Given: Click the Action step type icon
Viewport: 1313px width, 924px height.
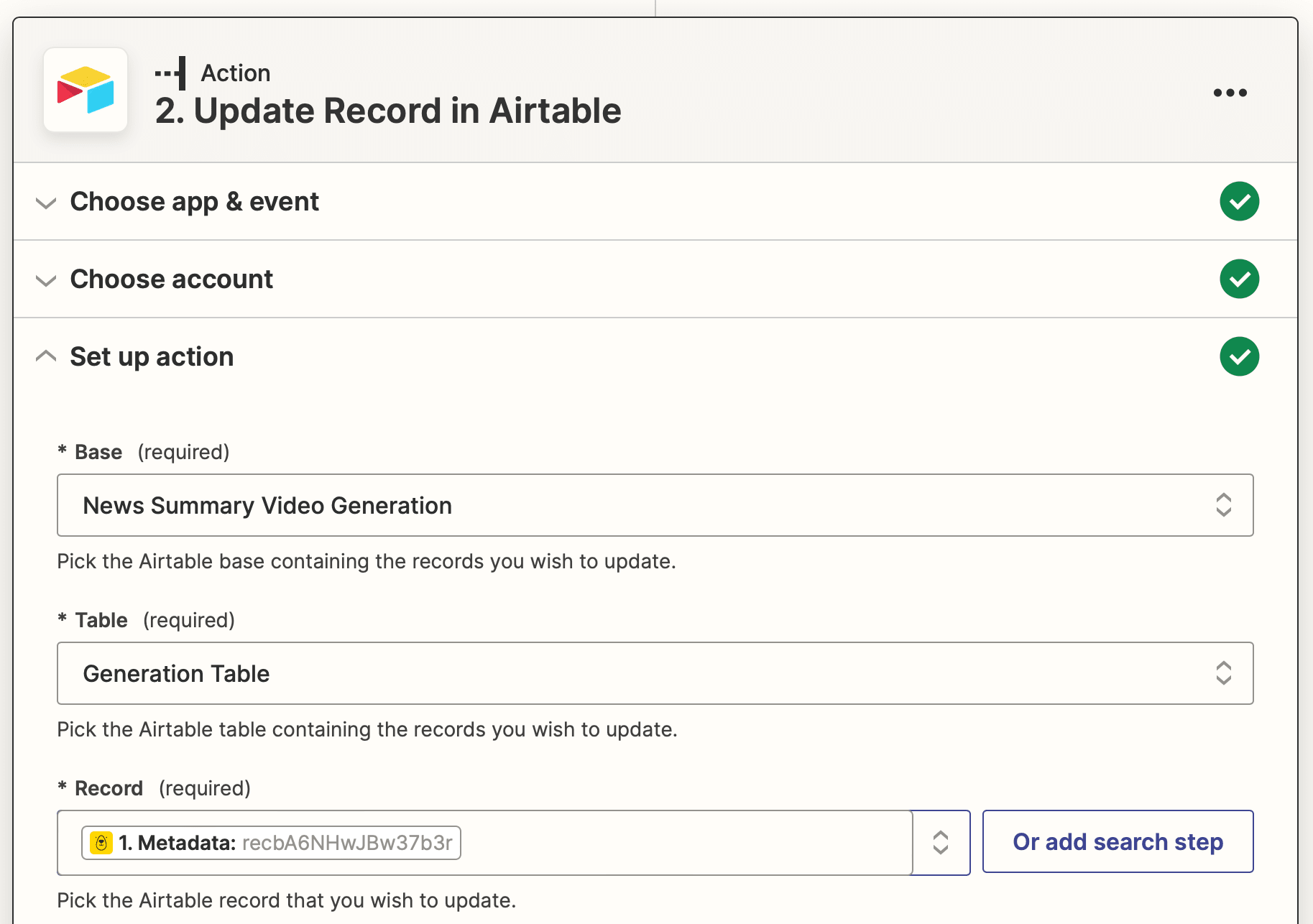Looking at the screenshot, I should click(171, 73).
